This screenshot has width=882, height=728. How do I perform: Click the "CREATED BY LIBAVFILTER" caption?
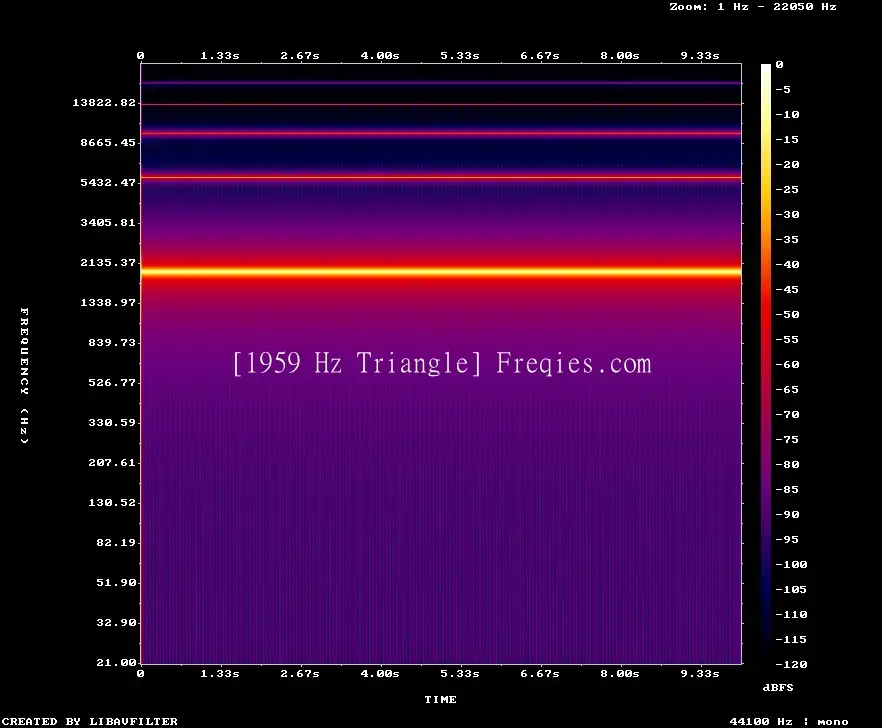click(89, 721)
